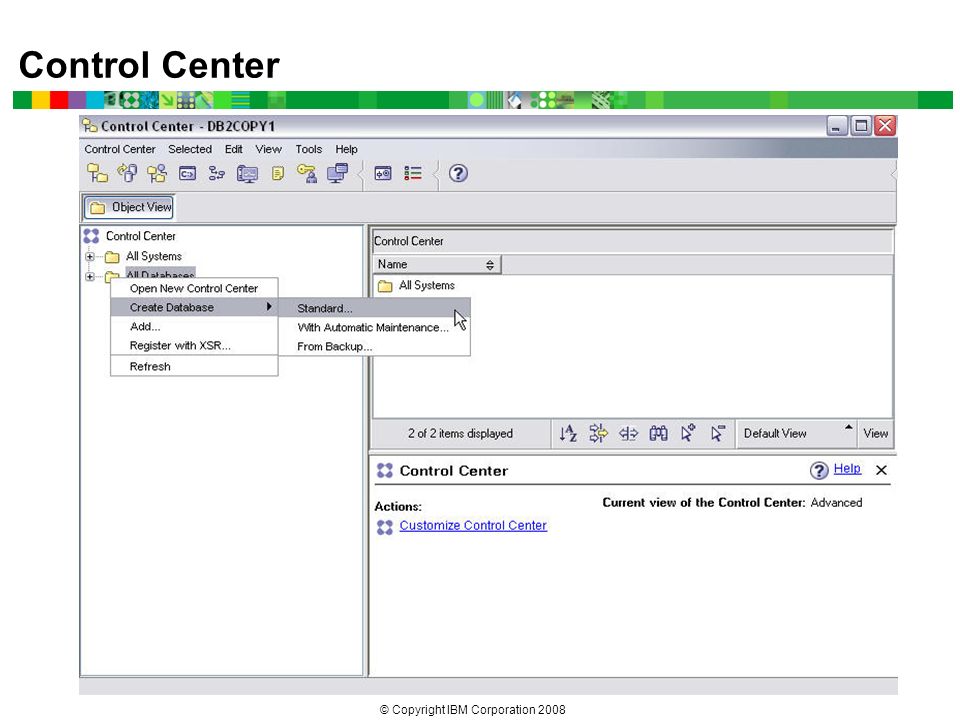Launch the Command Editor toolbar icon
Image resolution: width=960 pixels, height=720 pixels.
[x=187, y=174]
